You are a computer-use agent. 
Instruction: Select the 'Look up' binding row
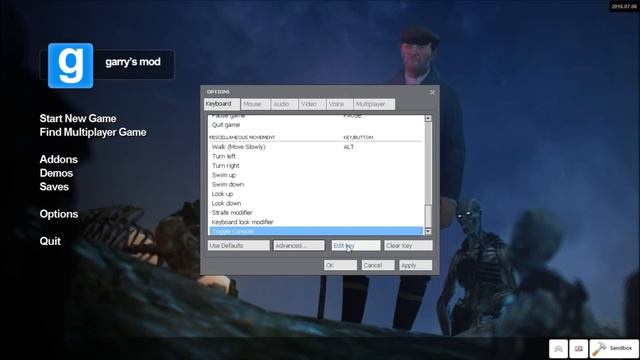[316, 194]
